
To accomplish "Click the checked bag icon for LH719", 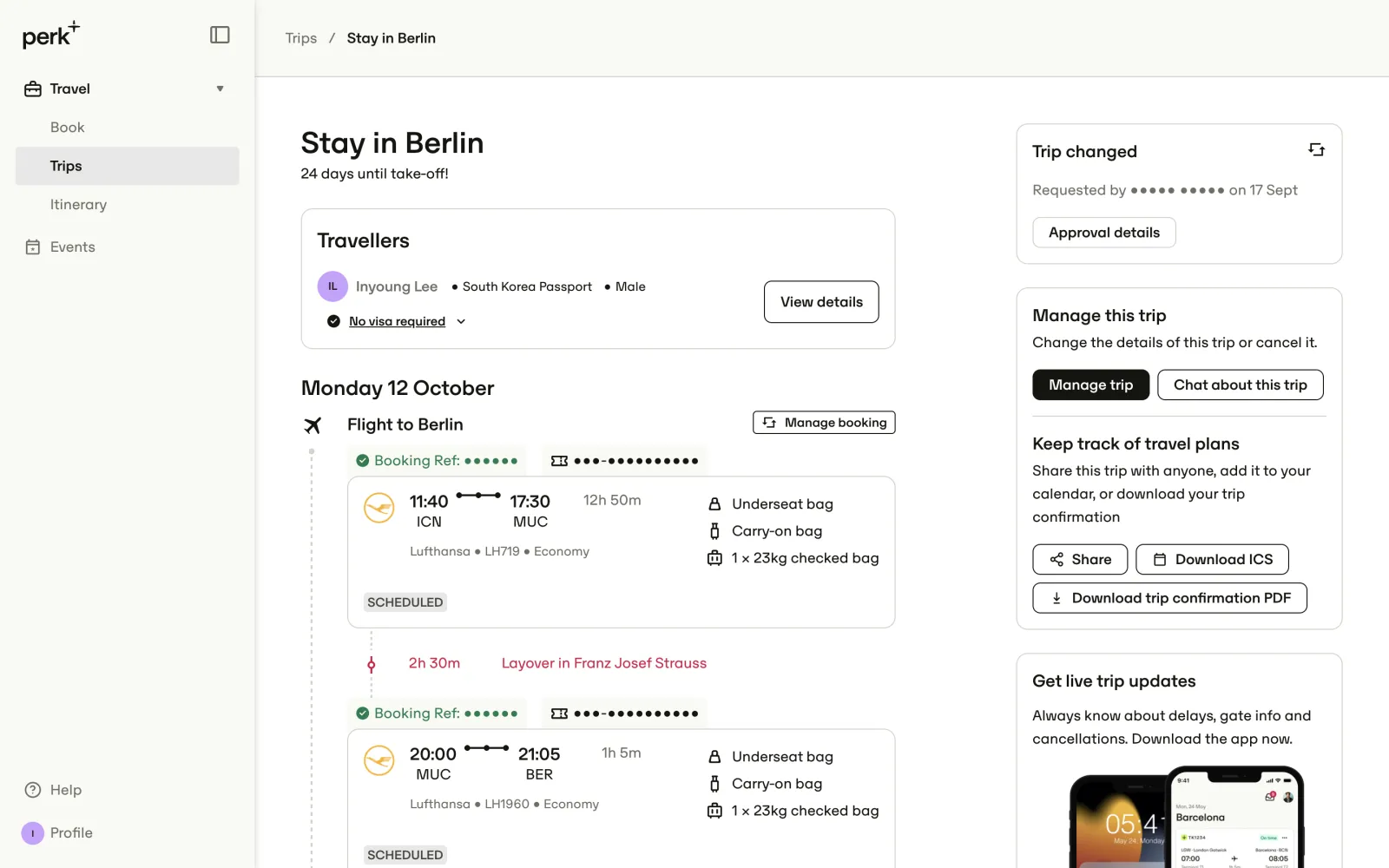I will tap(714, 558).
